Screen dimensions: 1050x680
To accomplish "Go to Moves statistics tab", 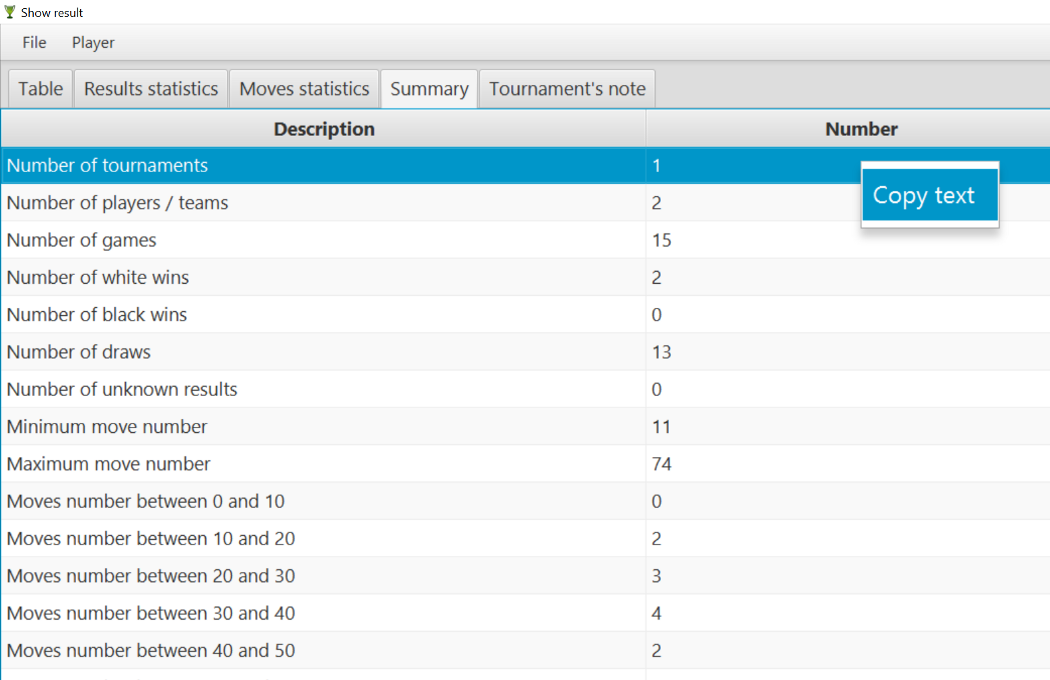I will pyautogui.click(x=305, y=89).
